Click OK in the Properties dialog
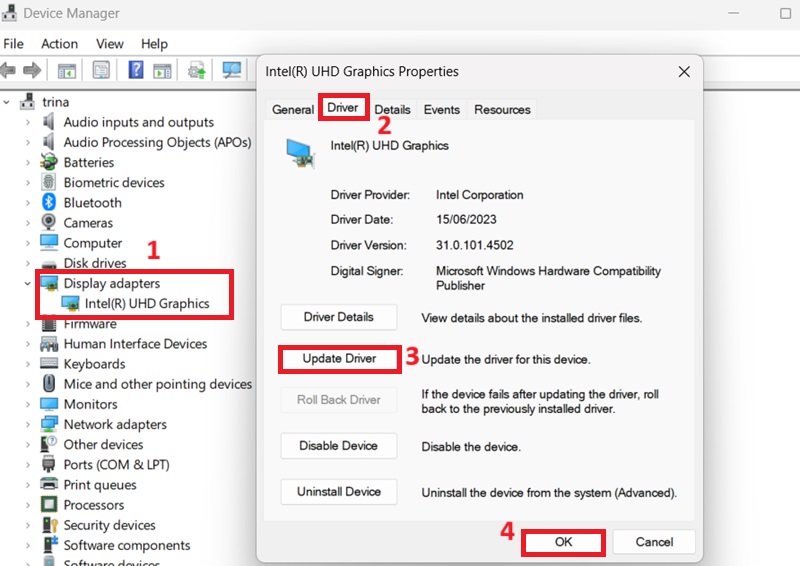This screenshot has height=566, width=800. (x=563, y=542)
